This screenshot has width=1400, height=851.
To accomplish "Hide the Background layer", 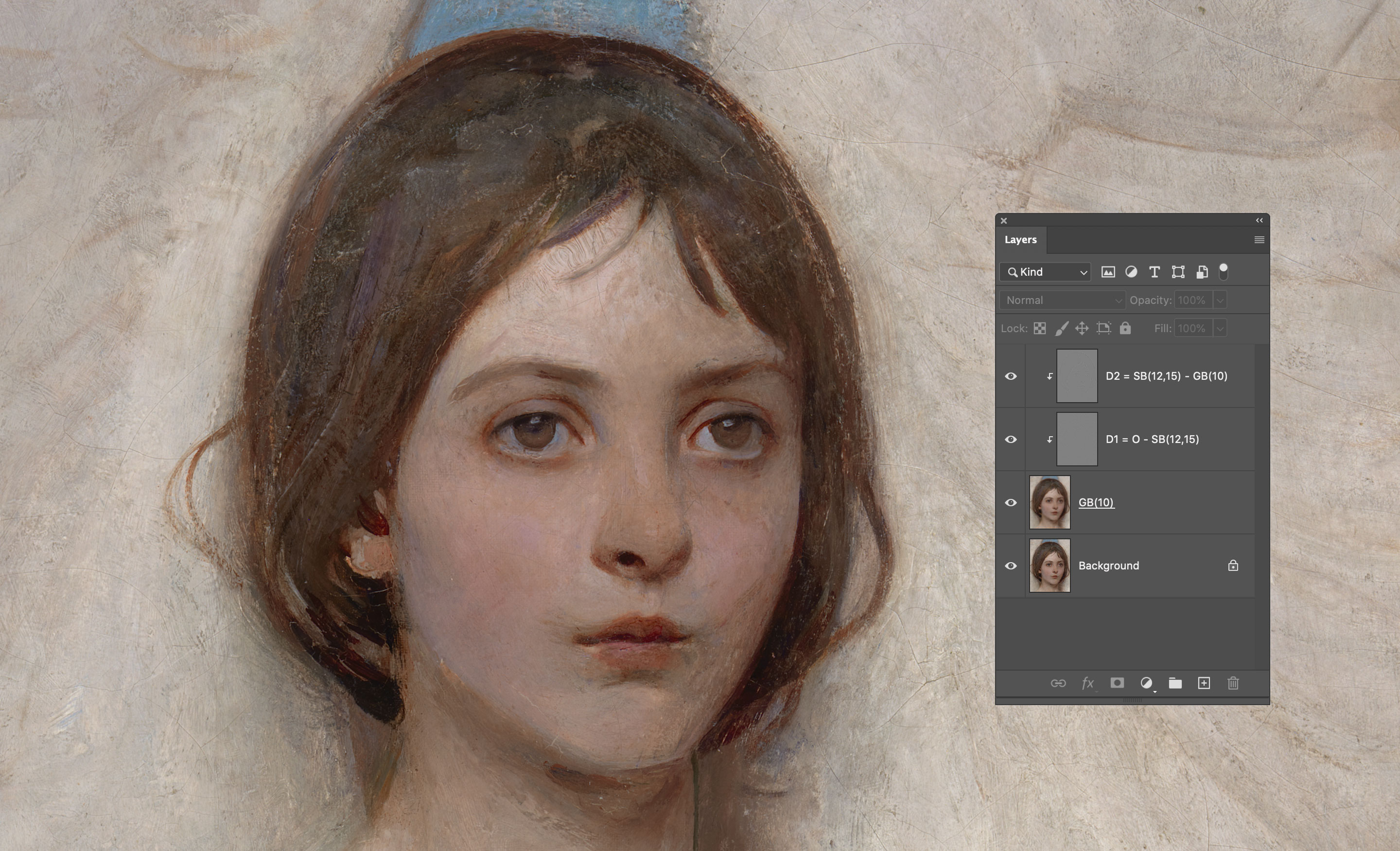I will [1011, 566].
